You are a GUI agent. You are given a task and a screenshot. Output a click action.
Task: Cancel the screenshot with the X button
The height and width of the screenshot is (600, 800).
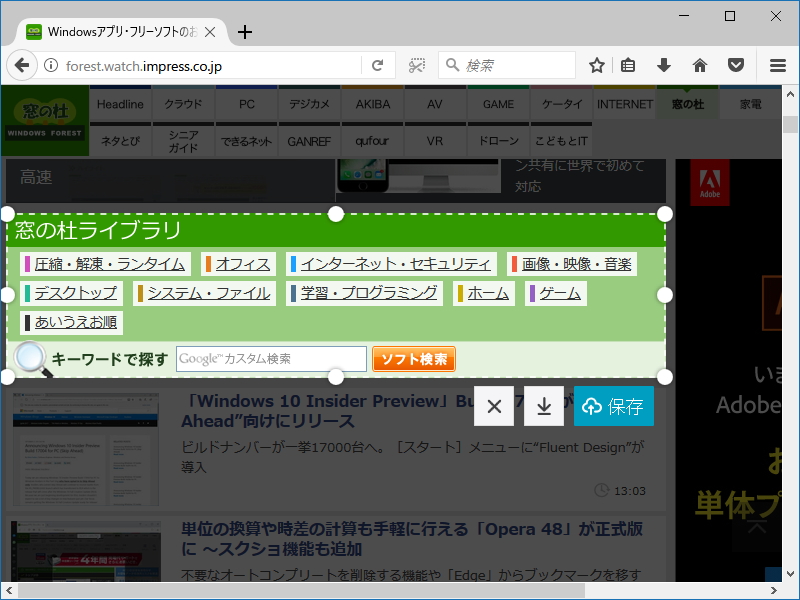point(494,406)
